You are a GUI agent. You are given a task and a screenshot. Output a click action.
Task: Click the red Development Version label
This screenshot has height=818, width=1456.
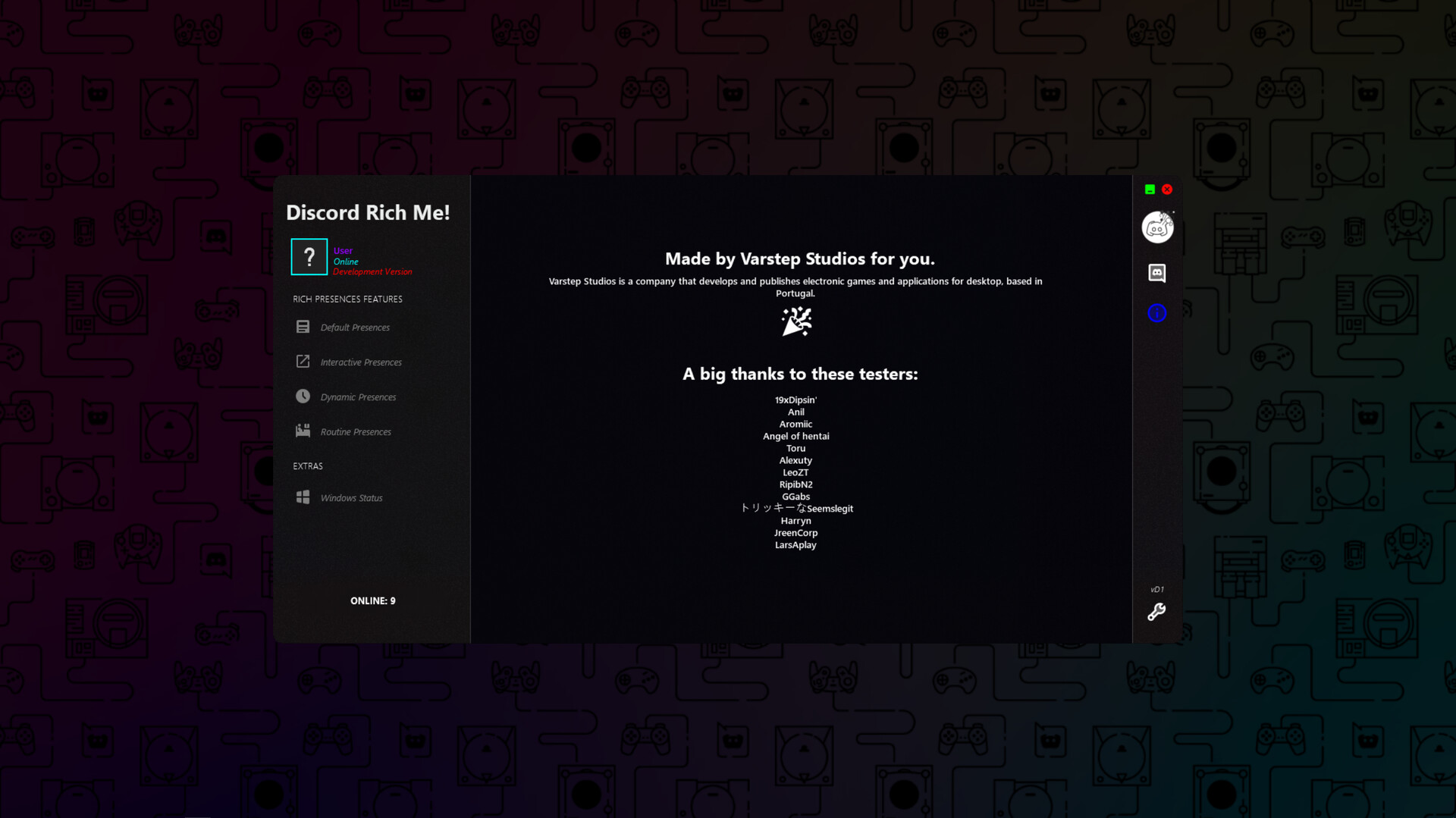coord(372,271)
